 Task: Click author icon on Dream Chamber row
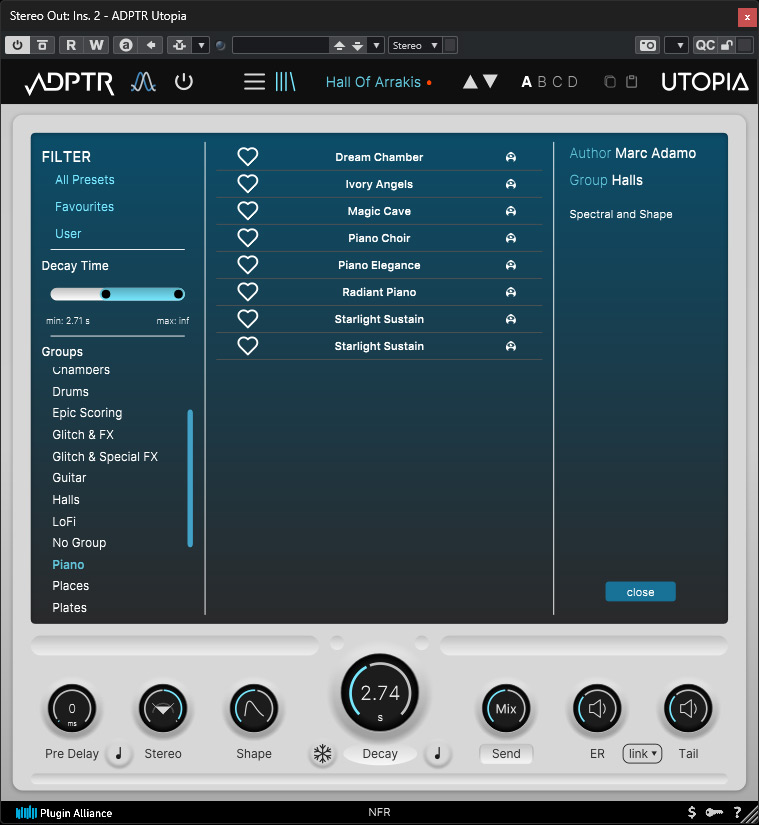click(x=510, y=157)
